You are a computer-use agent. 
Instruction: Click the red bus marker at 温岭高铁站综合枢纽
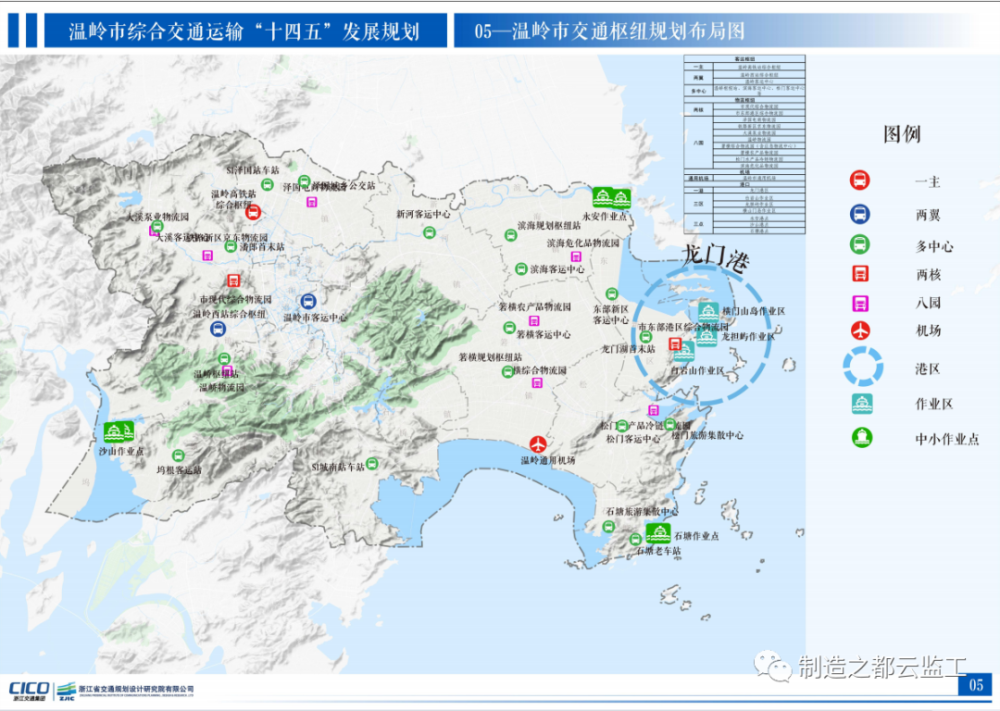pyautogui.click(x=253, y=212)
